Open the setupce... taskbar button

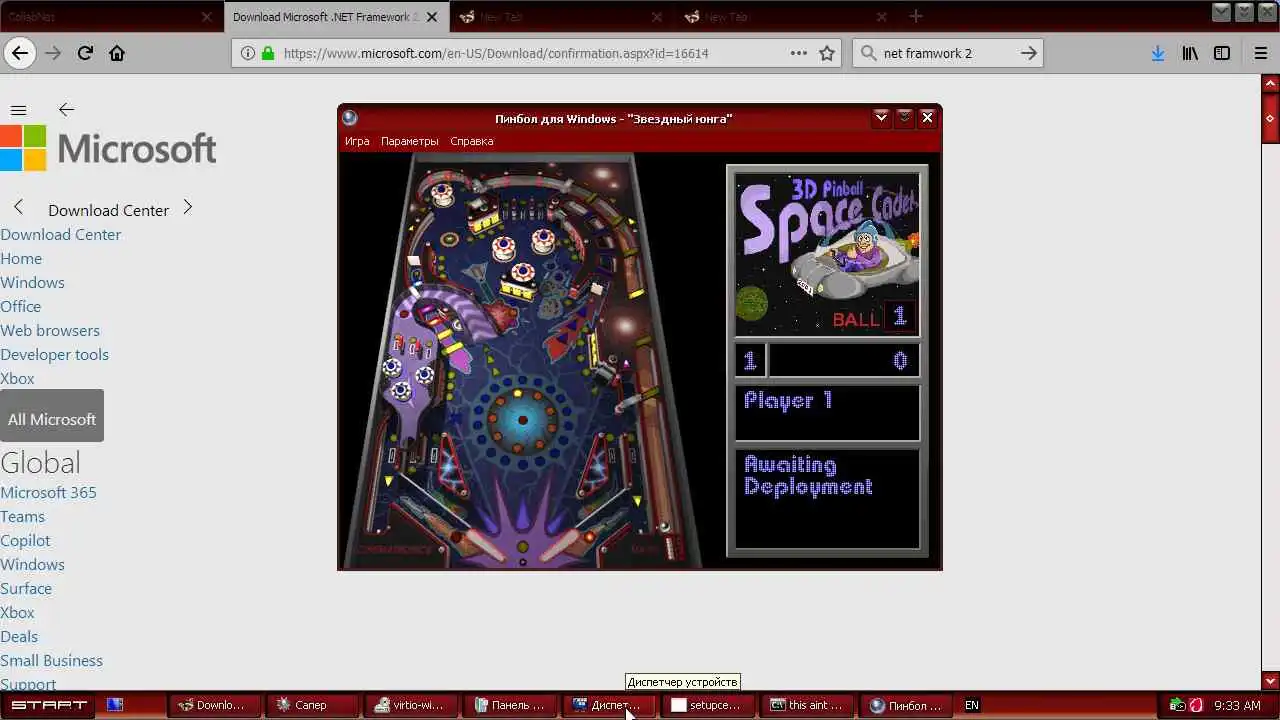coord(707,705)
